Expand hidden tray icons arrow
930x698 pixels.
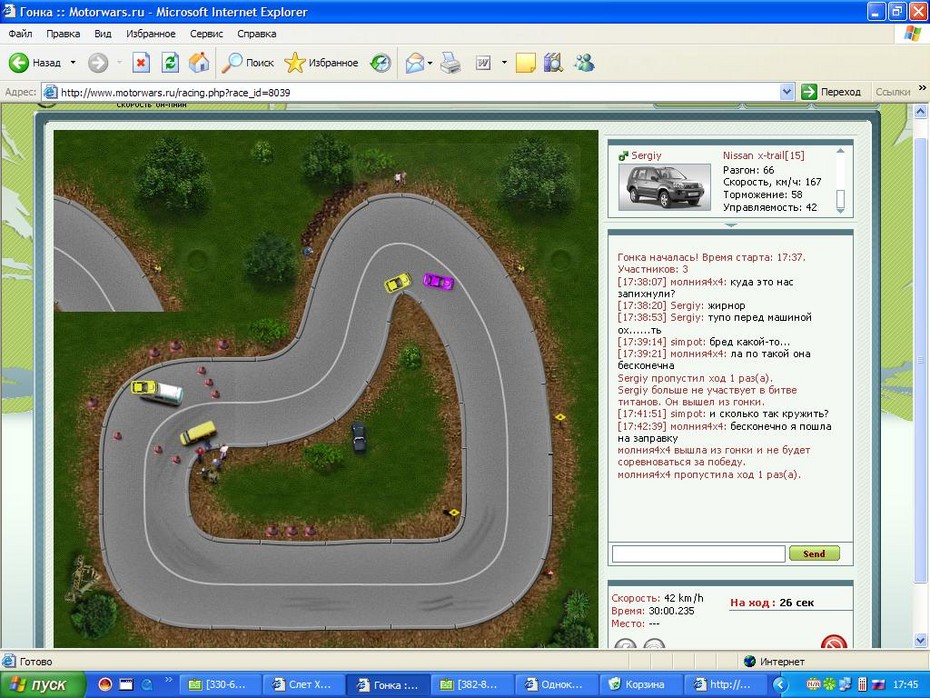pyautogui.click(x=781, y=685)
